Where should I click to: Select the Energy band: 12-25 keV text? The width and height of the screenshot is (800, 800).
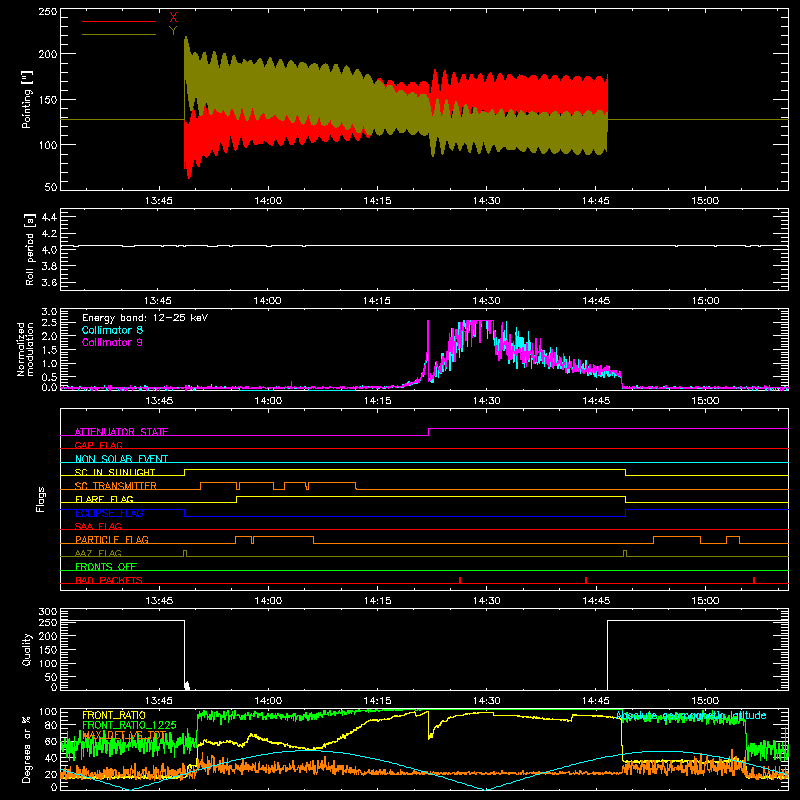(x=145, y=318)
